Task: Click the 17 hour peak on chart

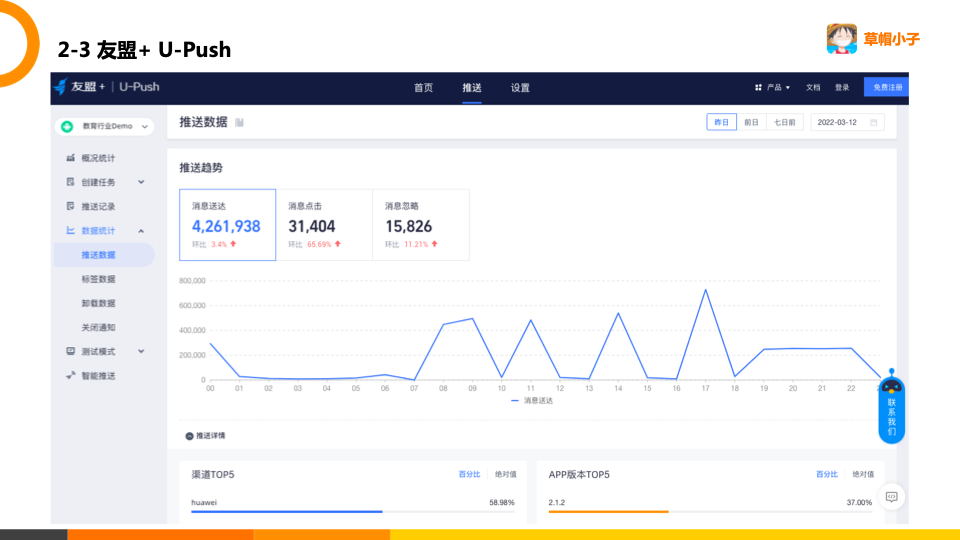Action: point(705,290)
